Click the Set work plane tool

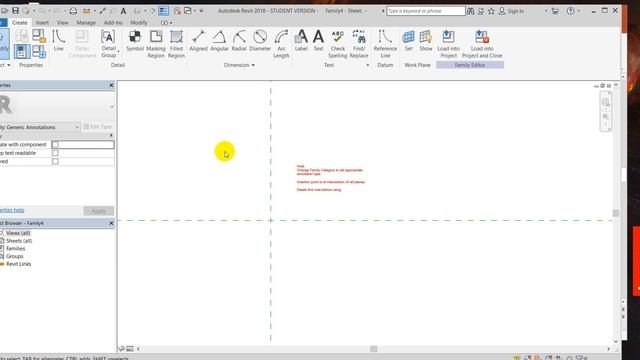point(409,40)
